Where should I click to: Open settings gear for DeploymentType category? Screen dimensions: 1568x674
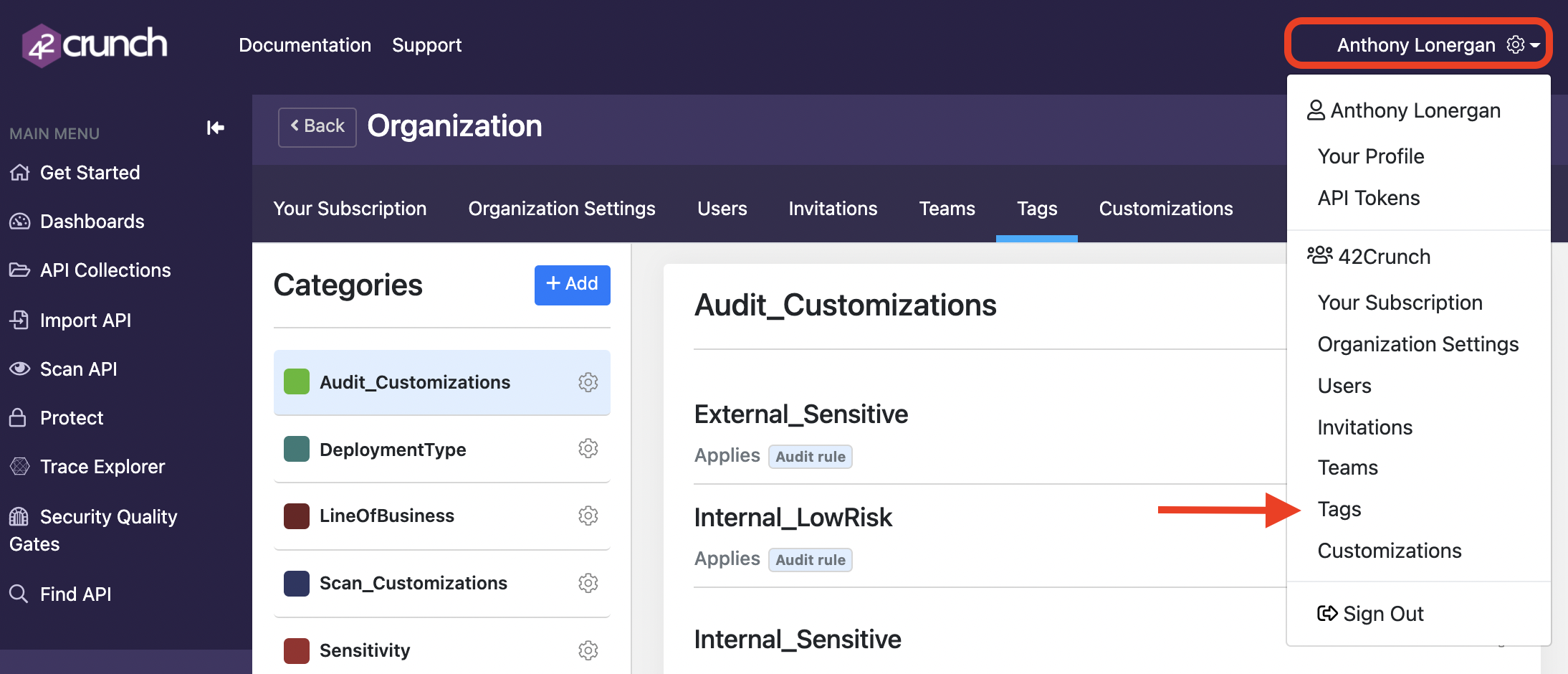pos(588,448)
